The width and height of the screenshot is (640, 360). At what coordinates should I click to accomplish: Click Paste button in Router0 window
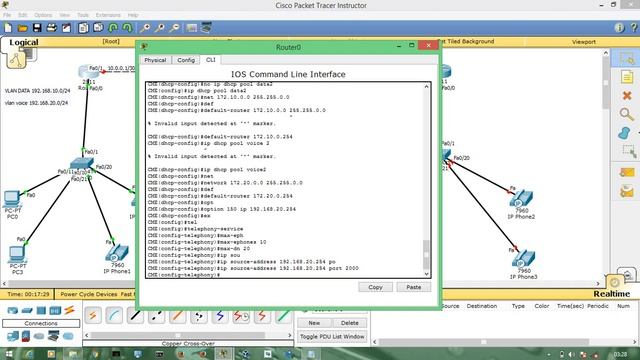(x=413, y=287)
